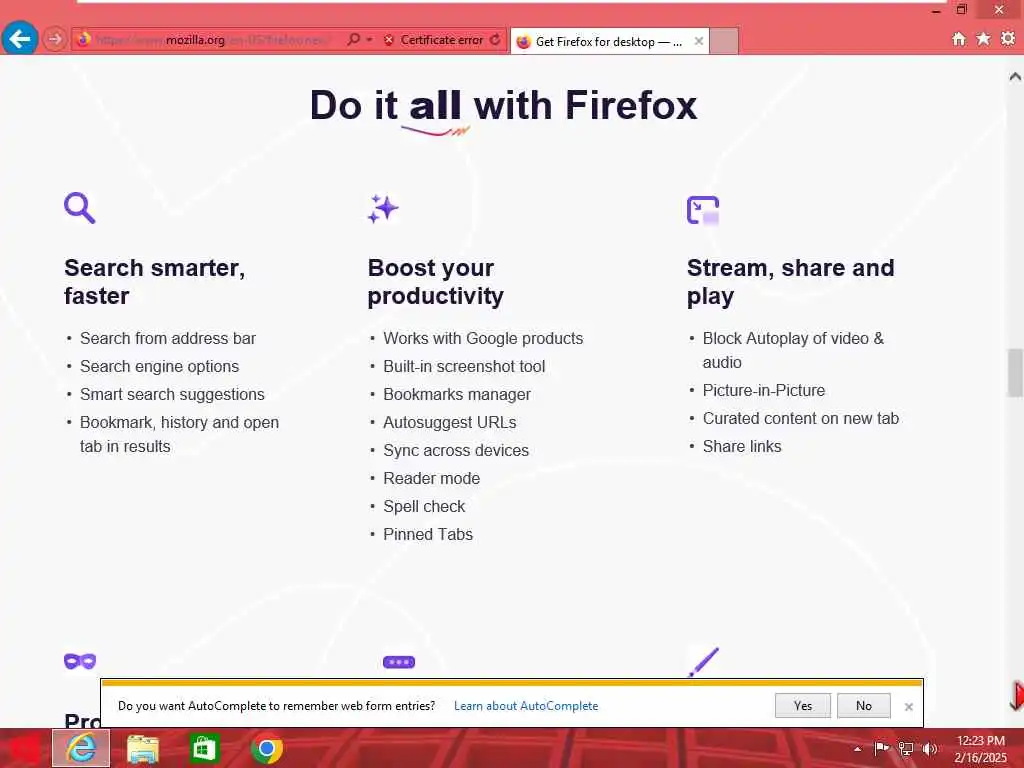Click 'Sync across devices' list item
Image resolution: width=1024 pixels, height=768 pixels.
[x=456, y=451]
